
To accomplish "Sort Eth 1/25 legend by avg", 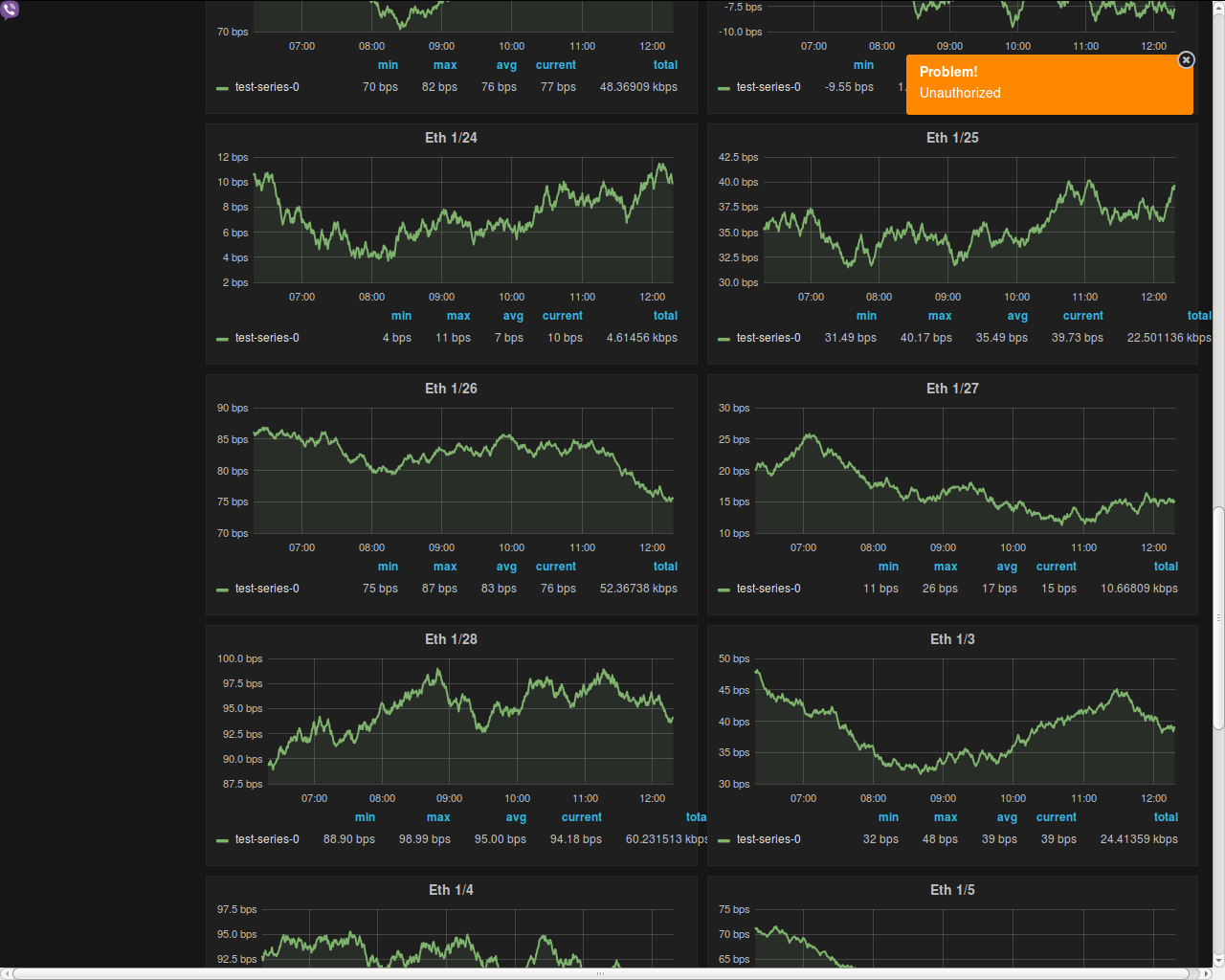I will click(x=1017, y=316).
